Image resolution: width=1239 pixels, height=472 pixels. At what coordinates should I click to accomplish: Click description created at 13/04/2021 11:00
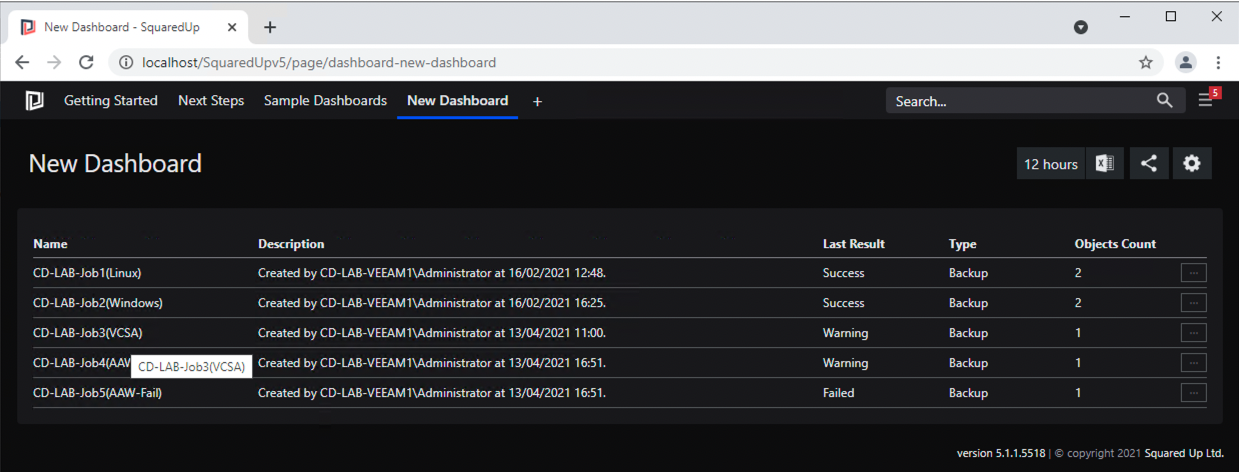[432, 333]
